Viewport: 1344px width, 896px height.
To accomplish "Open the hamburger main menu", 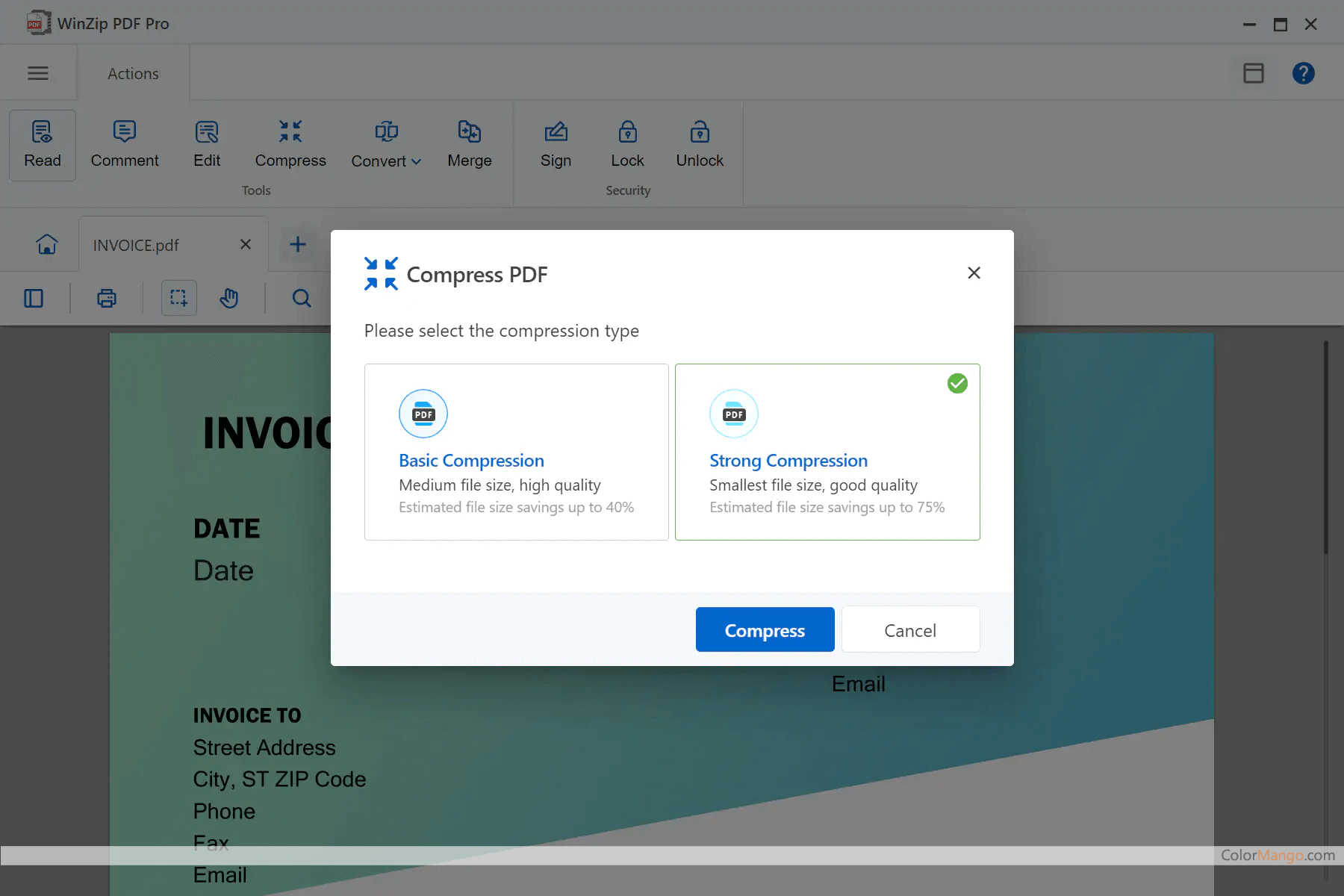I will pos(38,72).
